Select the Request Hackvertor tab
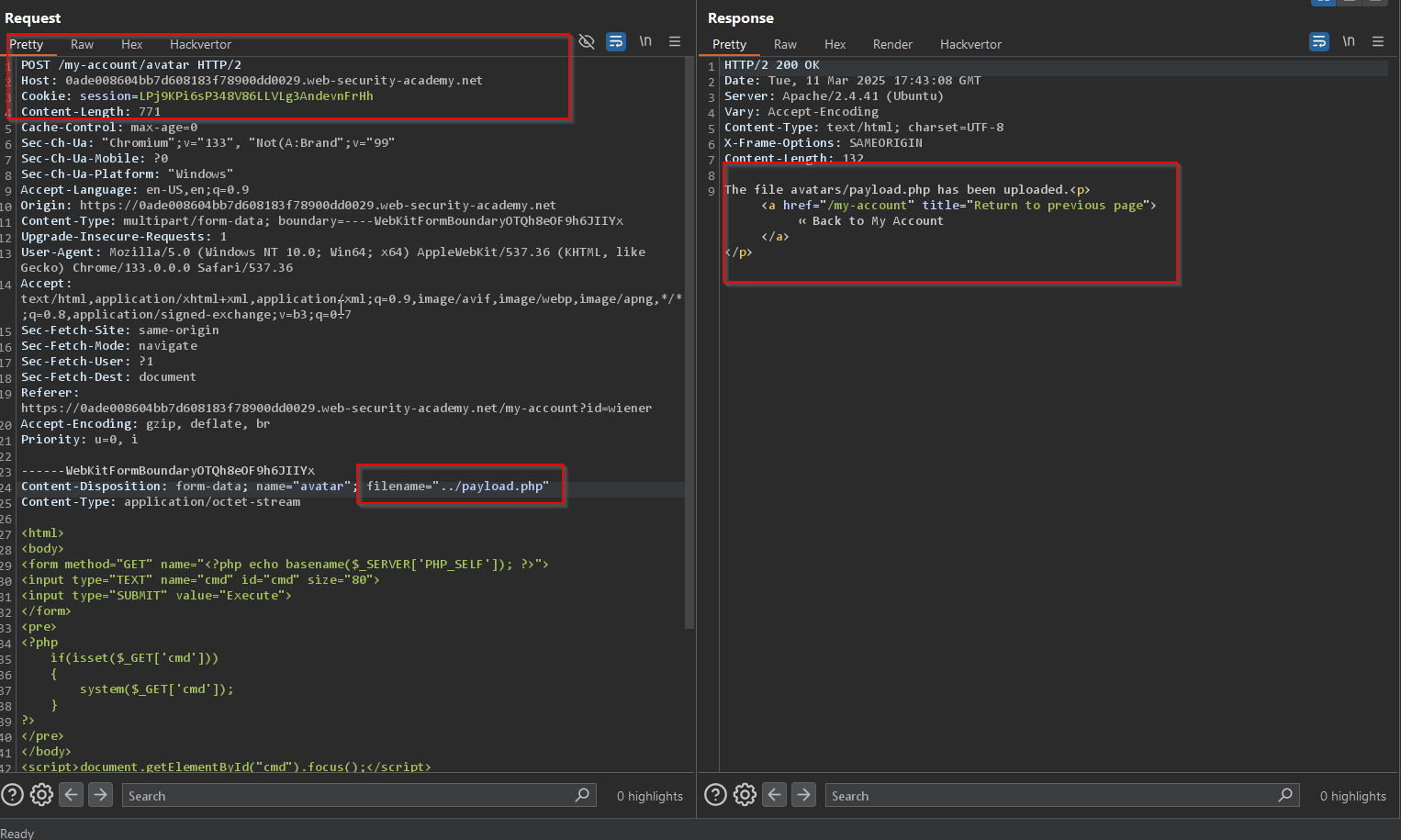The height and width of the screenshot is (840, 1401). (200, 44)
